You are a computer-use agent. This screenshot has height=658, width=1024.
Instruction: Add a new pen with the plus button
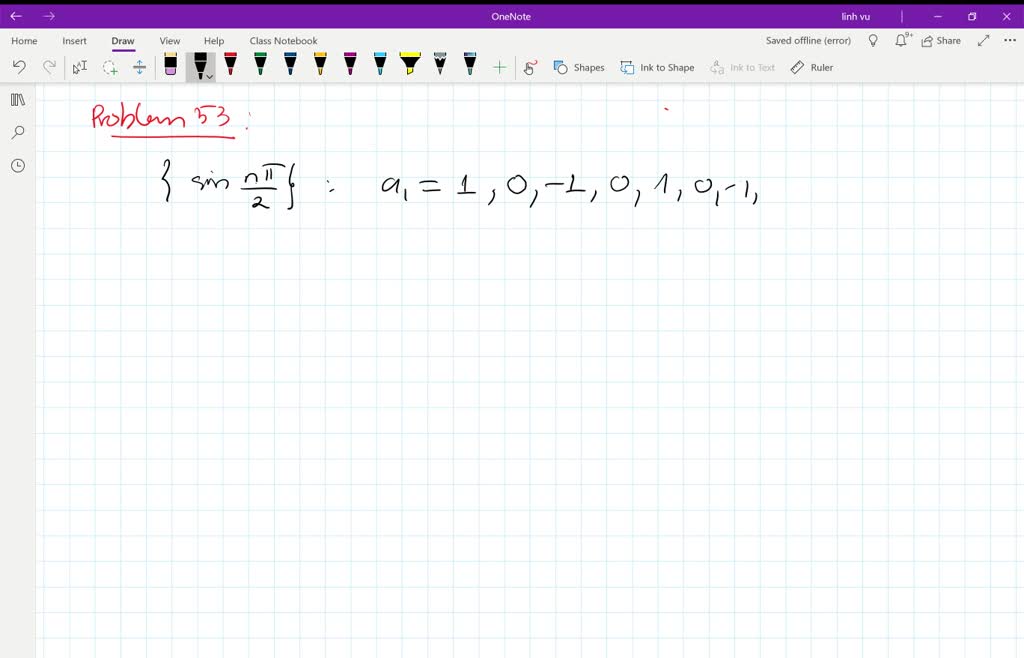(497, 67)
